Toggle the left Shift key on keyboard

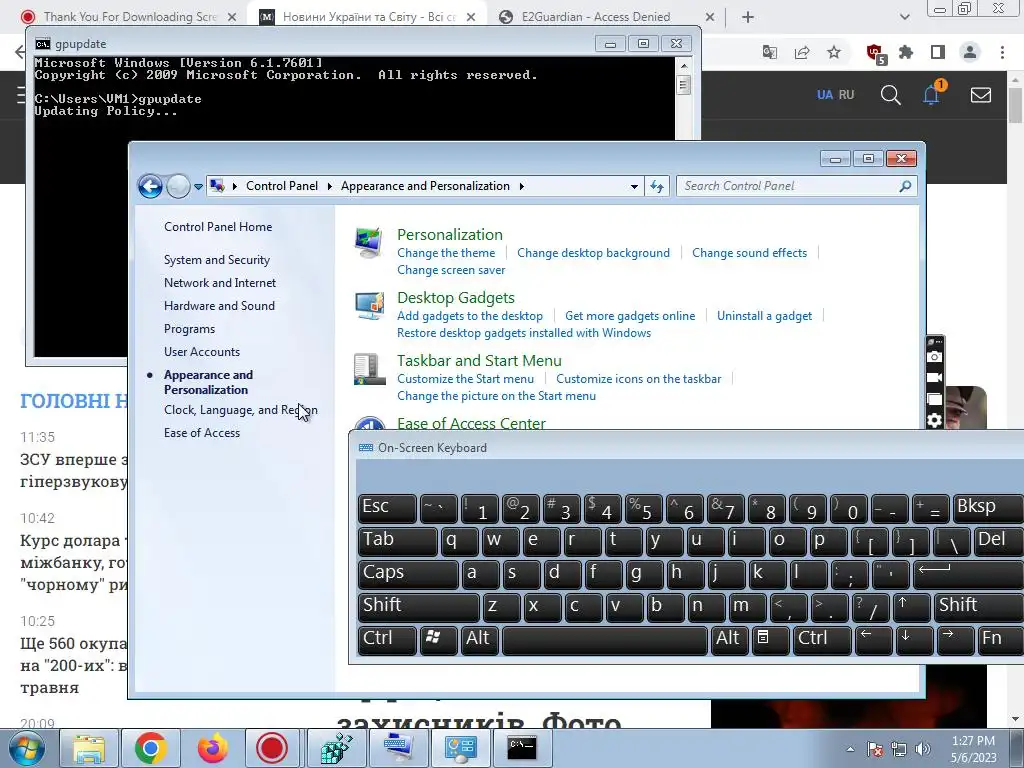[x=418, y=607]
